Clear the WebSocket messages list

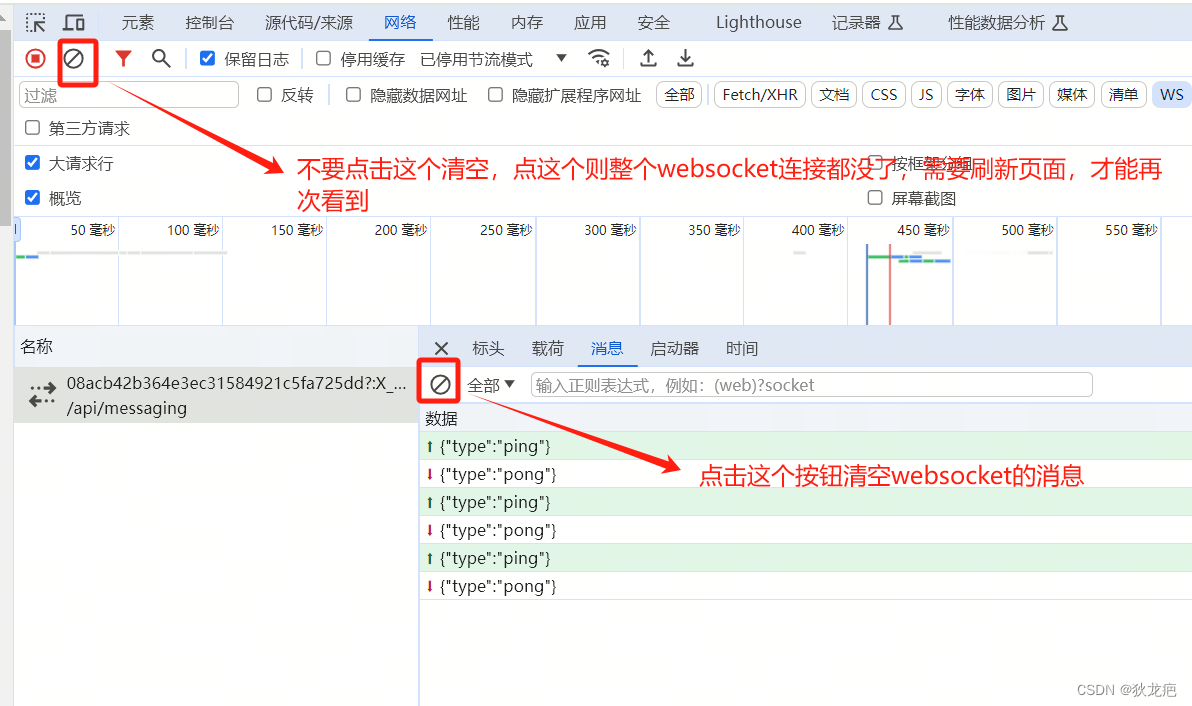440,385
